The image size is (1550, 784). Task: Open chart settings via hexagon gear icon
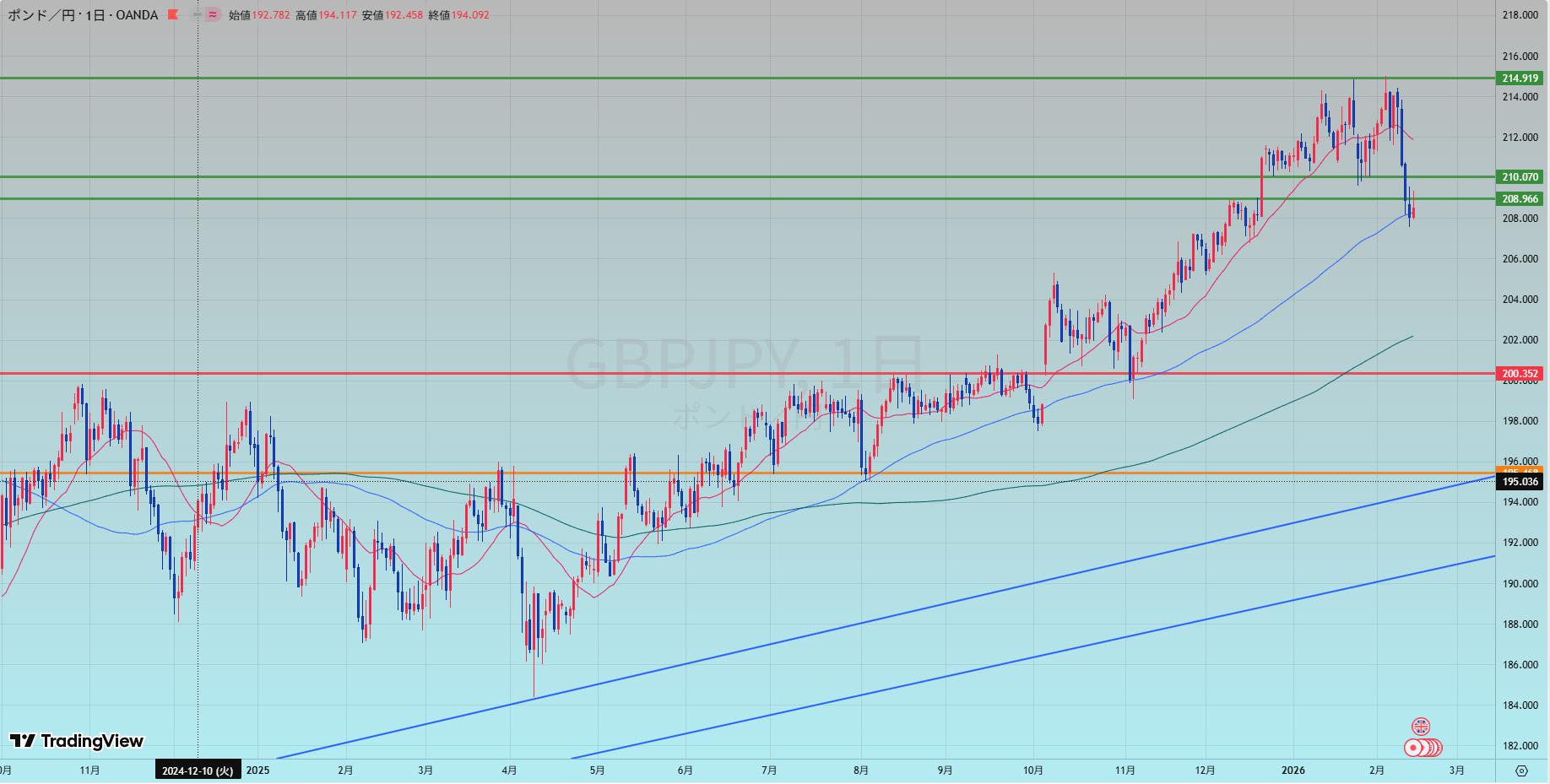click(x=1521, y=770)
